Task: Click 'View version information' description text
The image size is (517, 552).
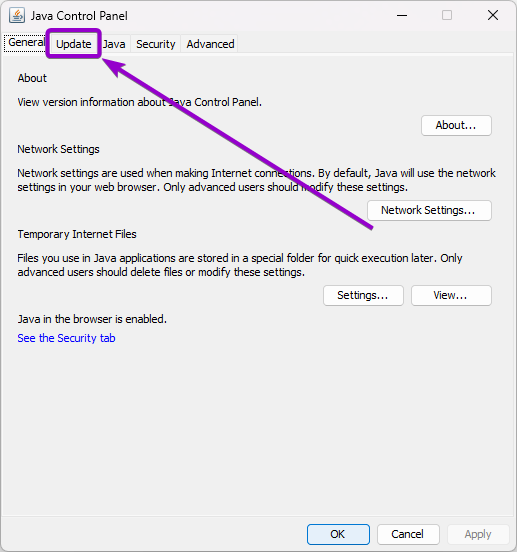Action: point(140,102)
